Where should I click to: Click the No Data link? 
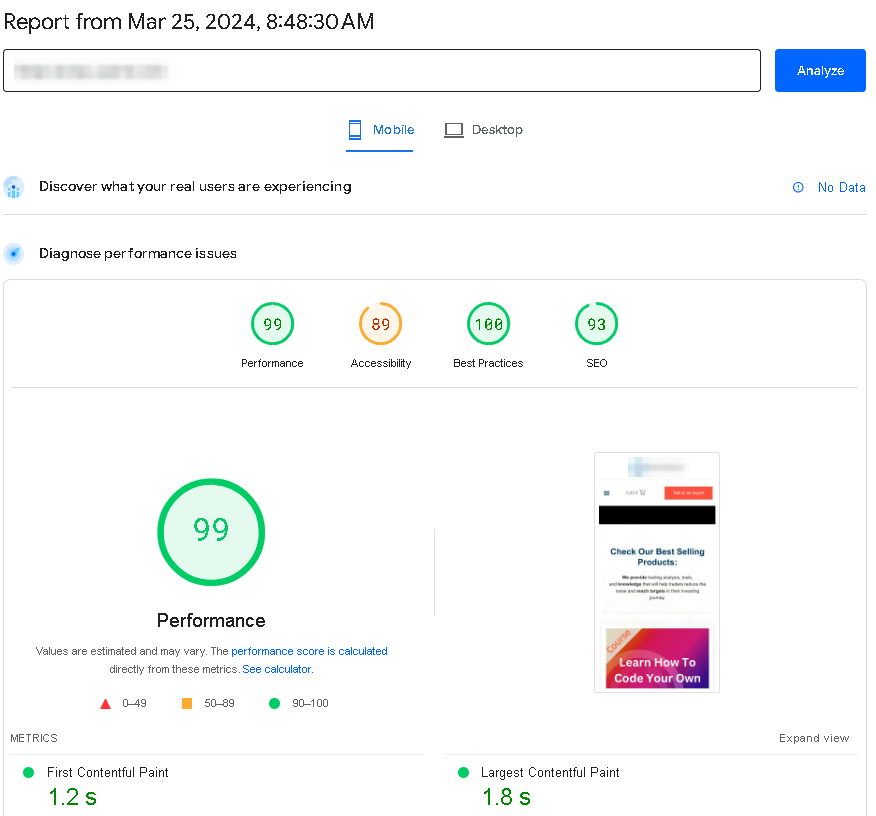click(841, 187)
